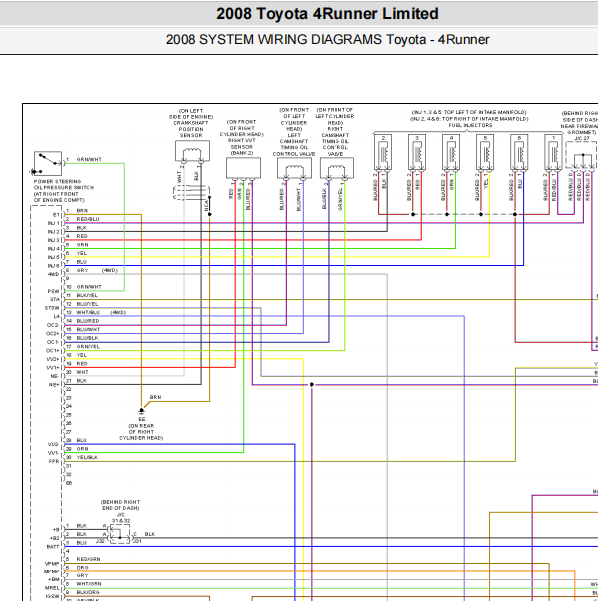The image size is (598, 601).
Task: Click the 'RED' wire label at INJ 3 pin 4
Action: (x=82, y=236)
